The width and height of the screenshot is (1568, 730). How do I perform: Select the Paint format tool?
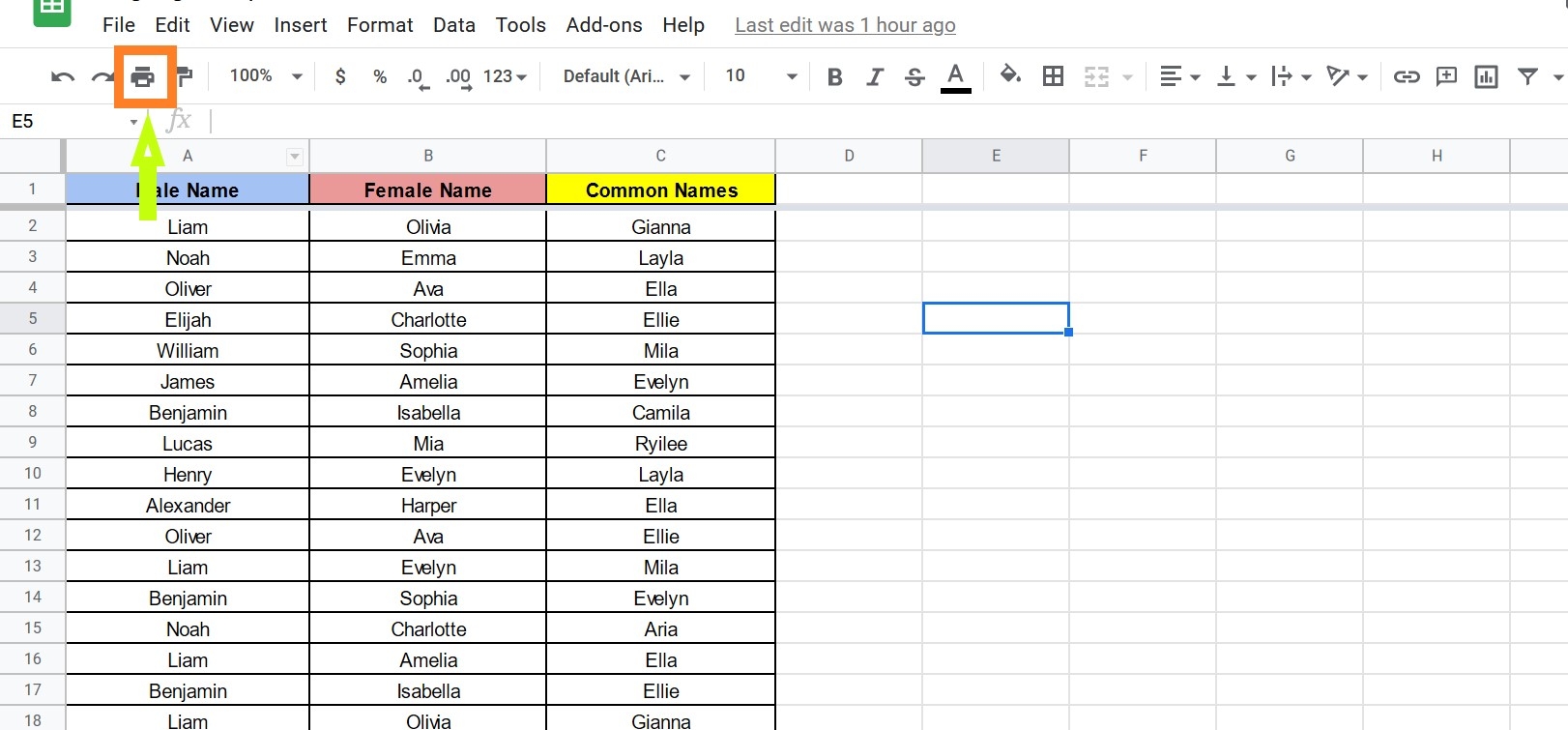click(x=185, y=76)
